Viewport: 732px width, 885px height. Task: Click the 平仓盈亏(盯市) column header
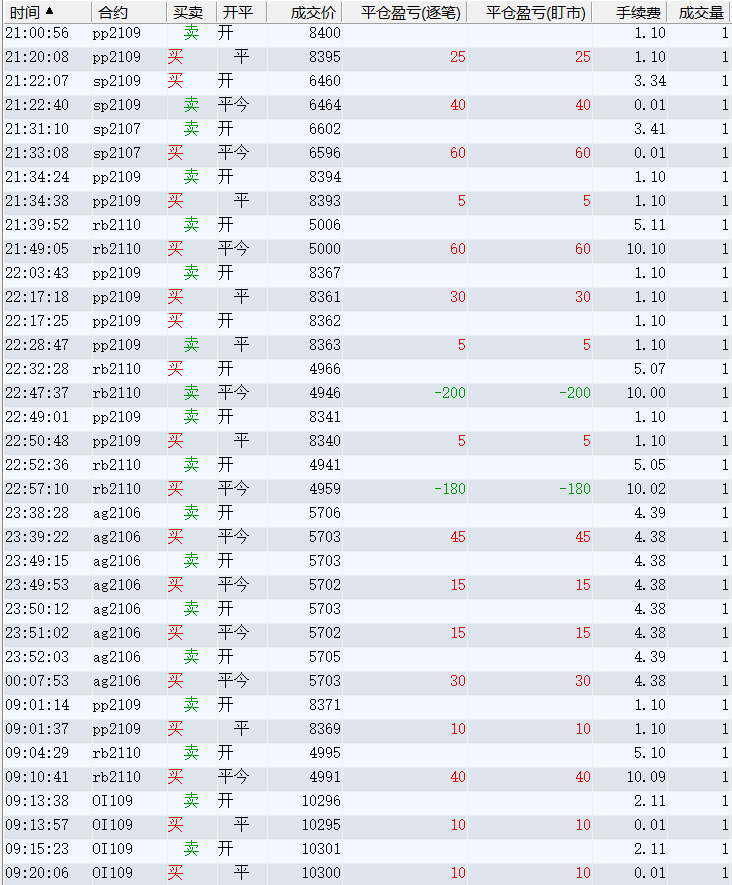pos(535,13)
